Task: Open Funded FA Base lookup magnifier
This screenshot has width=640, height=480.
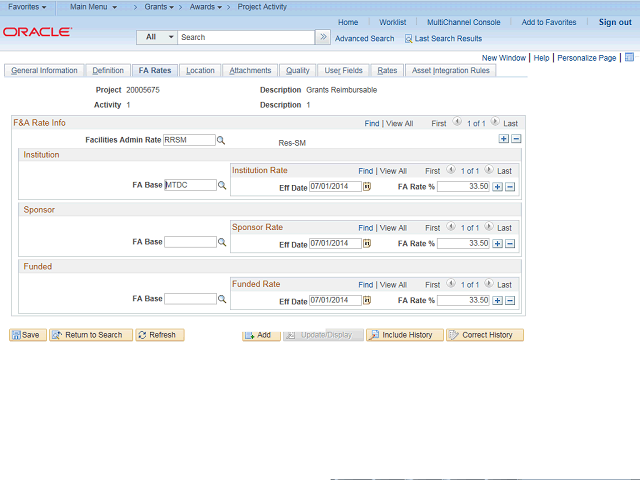Action: [222, 299]
